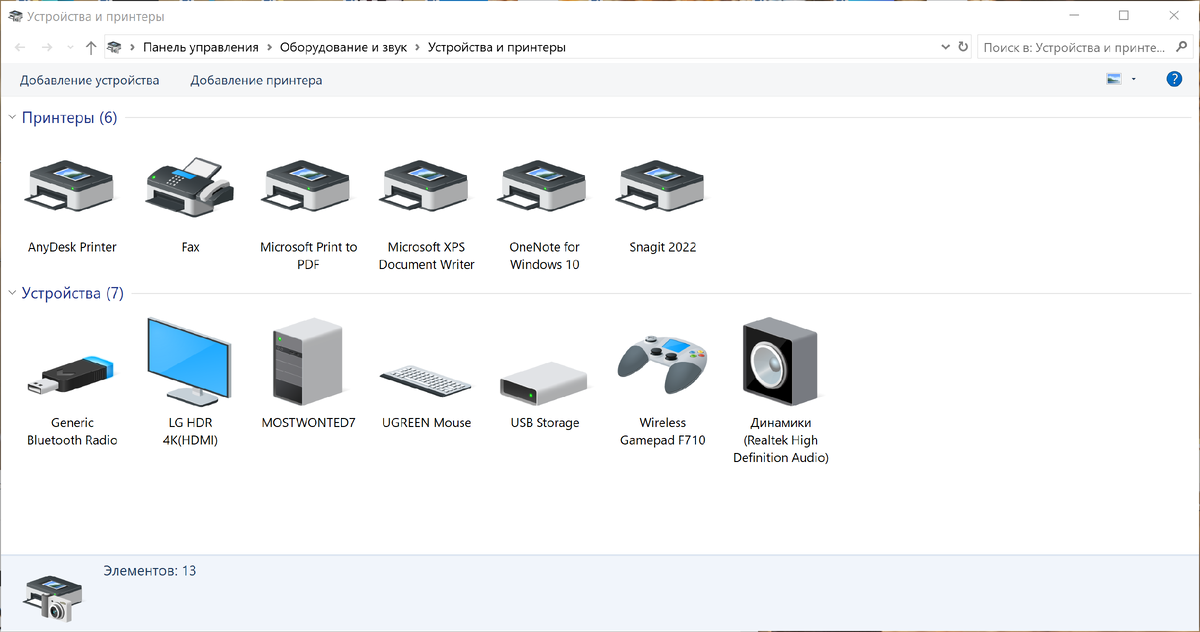Click the USB Storage label

545,423
